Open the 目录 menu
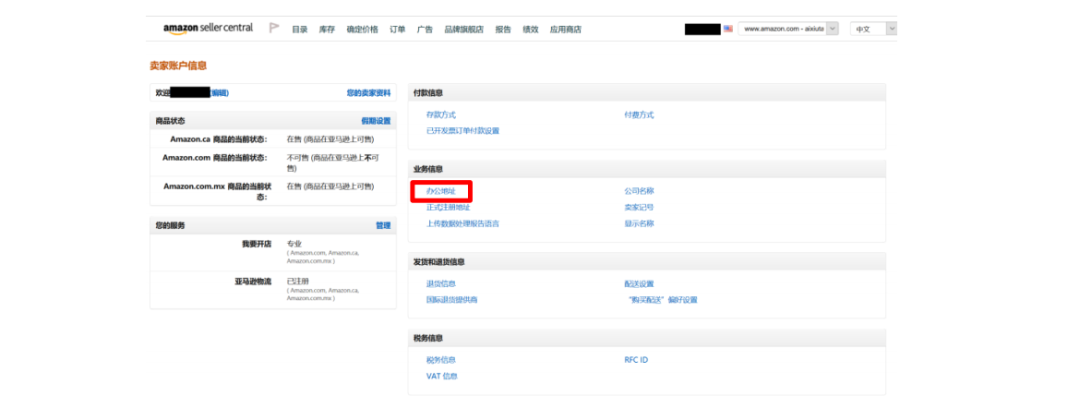1080x408 pixels. [x=300, y=30]
